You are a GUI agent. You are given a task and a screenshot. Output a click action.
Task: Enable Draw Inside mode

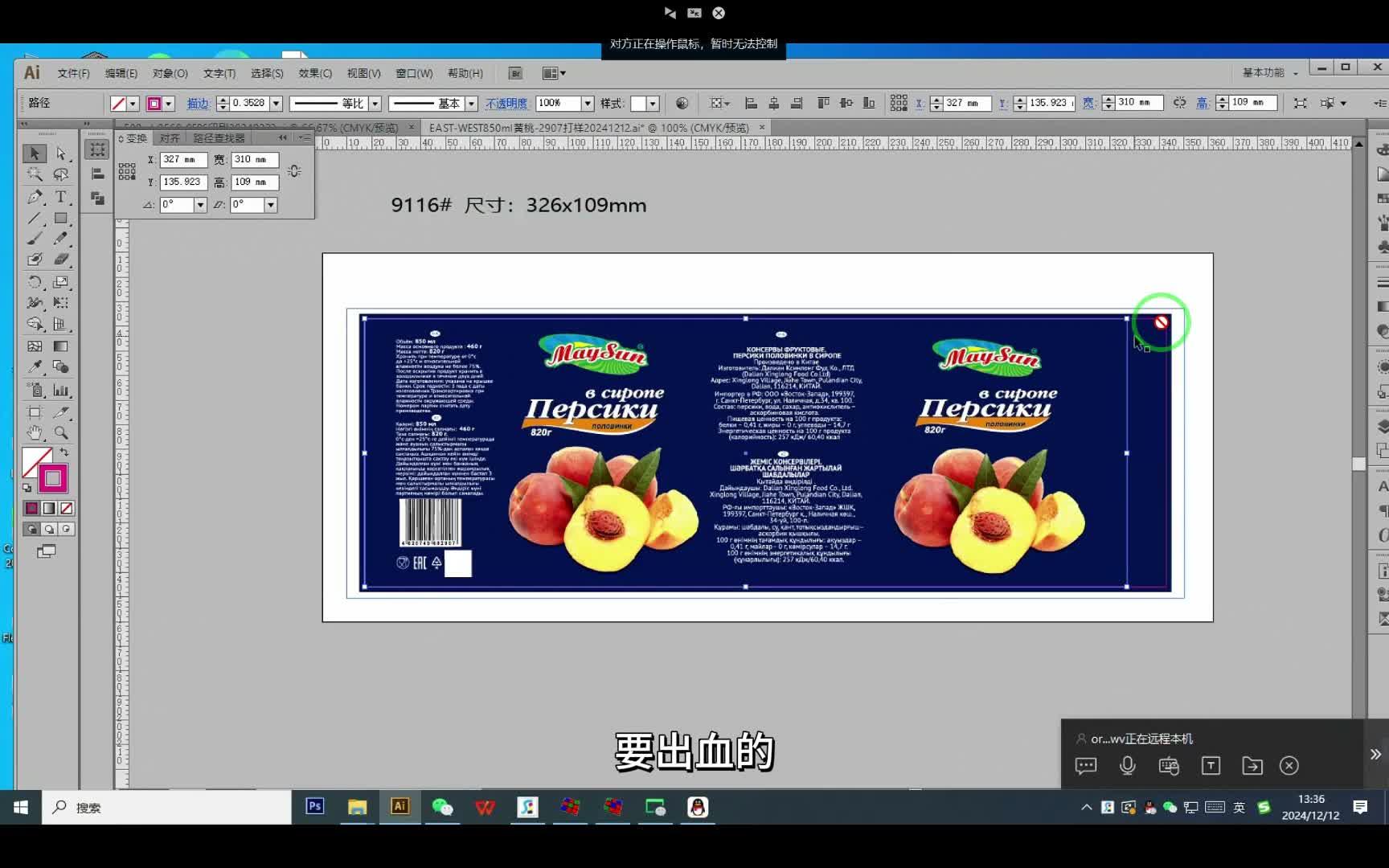click(x=67, y=529)
